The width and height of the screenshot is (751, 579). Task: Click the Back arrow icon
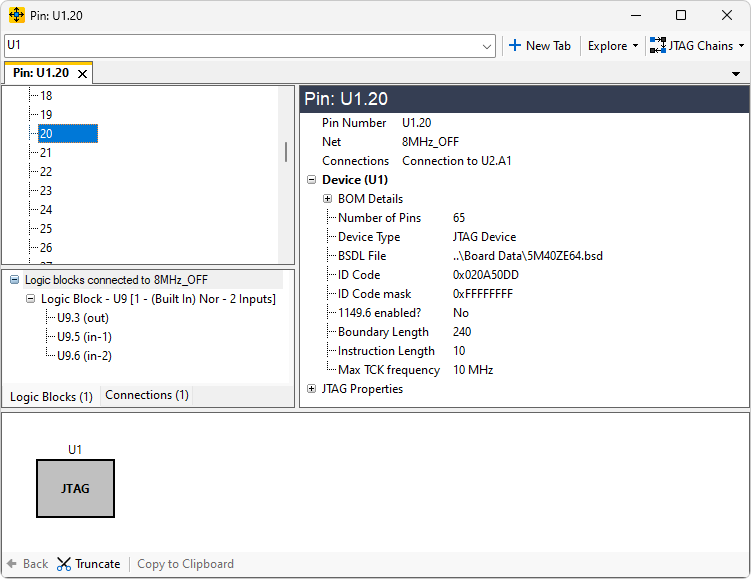point(12,564)
